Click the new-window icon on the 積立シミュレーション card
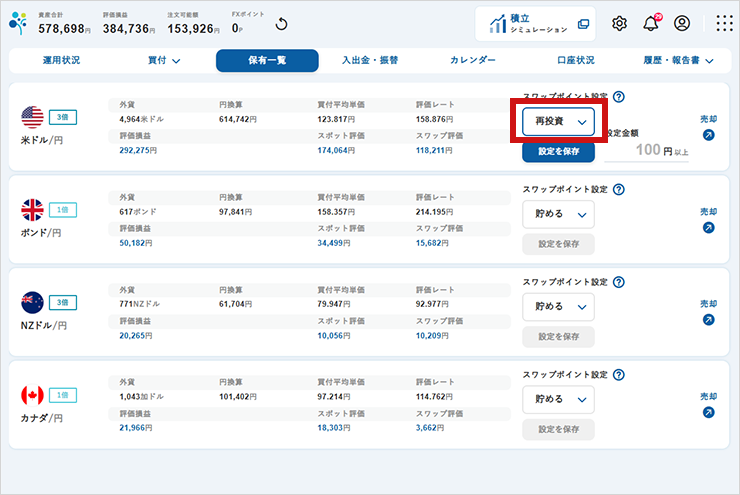Viewport: 740px width, 495px height. tap(583, 24)
